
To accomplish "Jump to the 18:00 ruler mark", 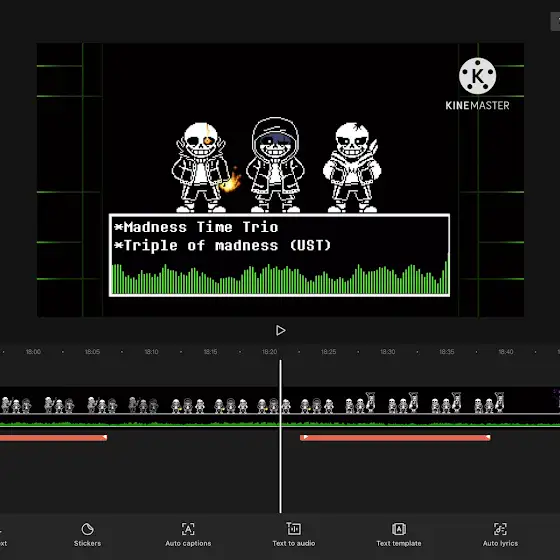I will (x=33, y=352).
